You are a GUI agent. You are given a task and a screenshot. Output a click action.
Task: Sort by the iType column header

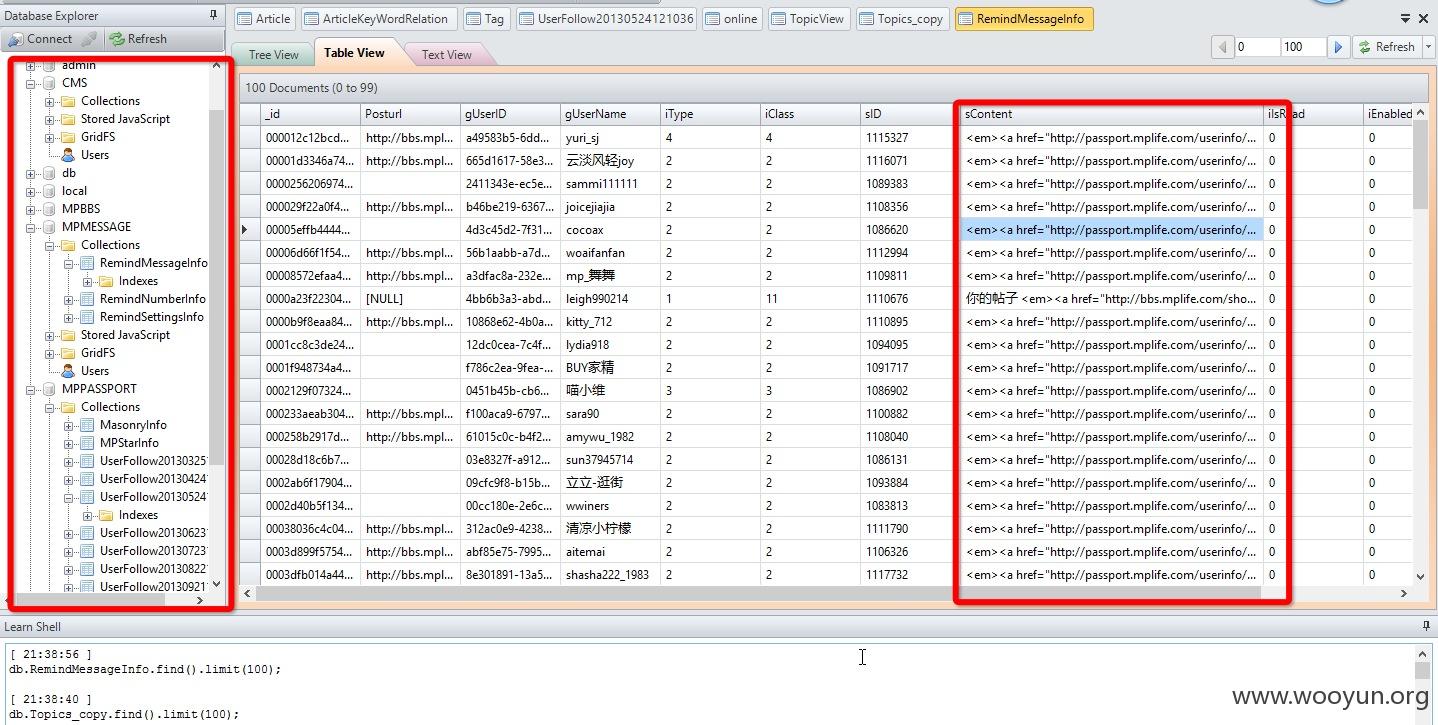(x=710, y=114)
